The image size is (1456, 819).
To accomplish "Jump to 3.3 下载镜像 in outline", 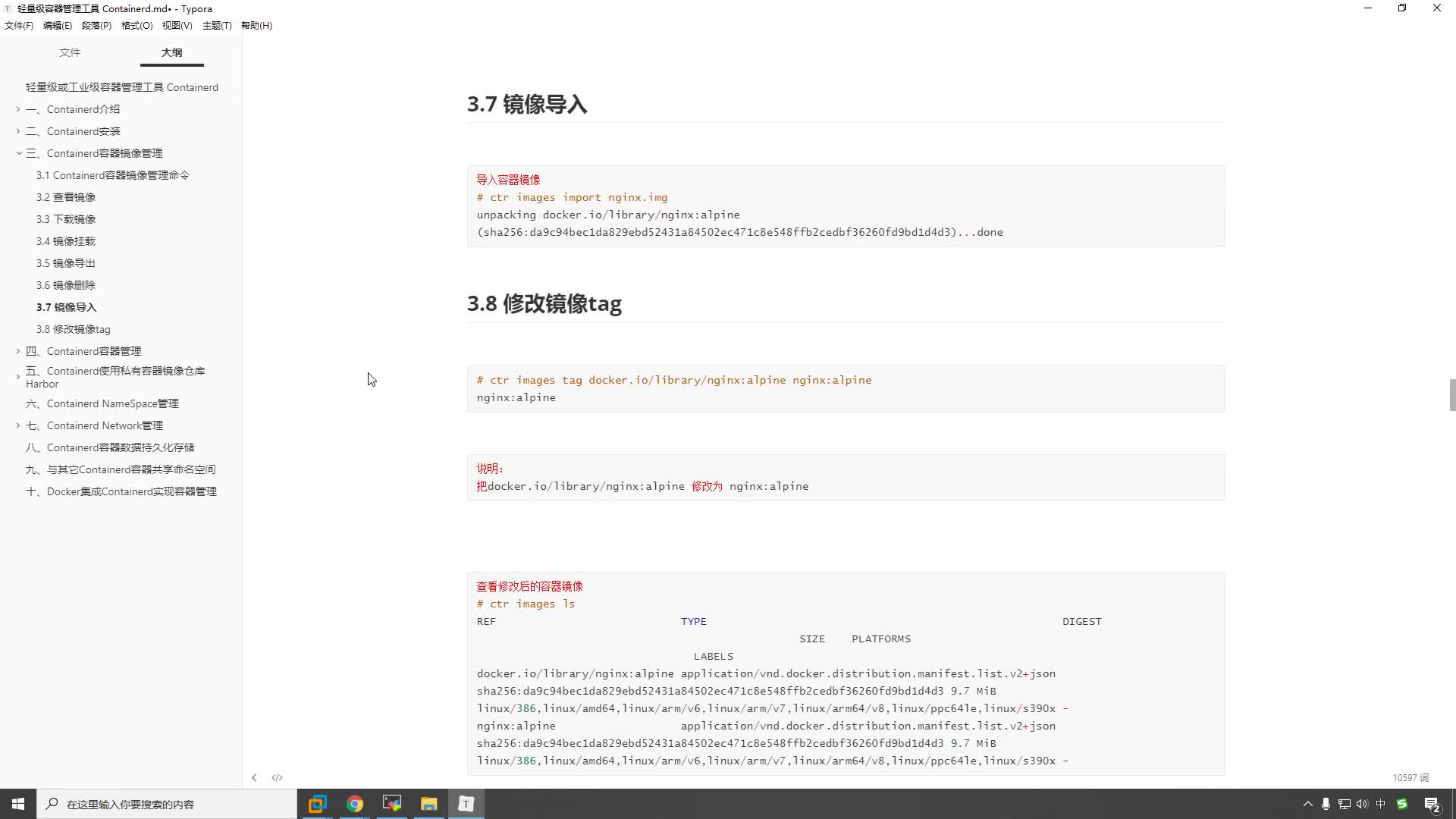I will (x=66, y=219).
